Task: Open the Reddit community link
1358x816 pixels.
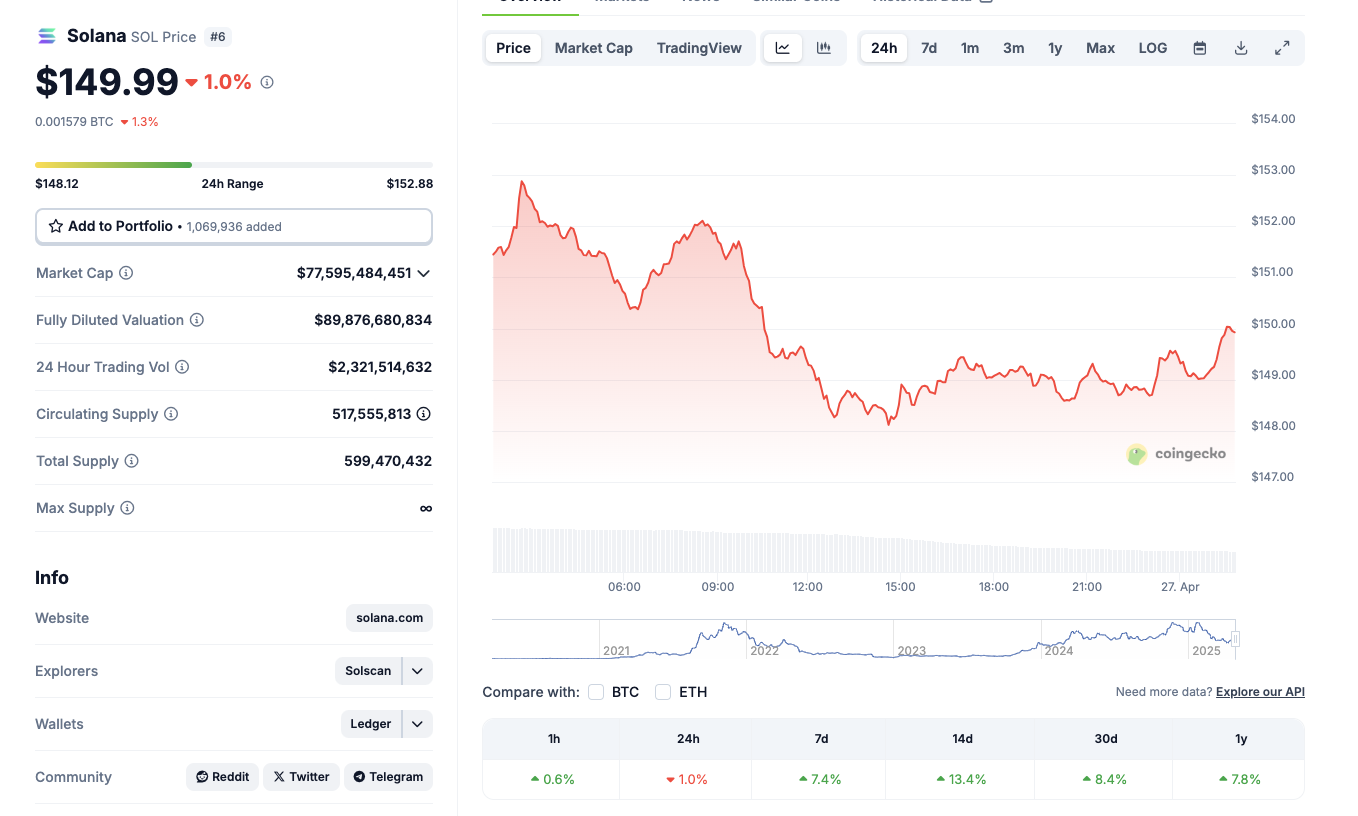Action: click(223, 777)
